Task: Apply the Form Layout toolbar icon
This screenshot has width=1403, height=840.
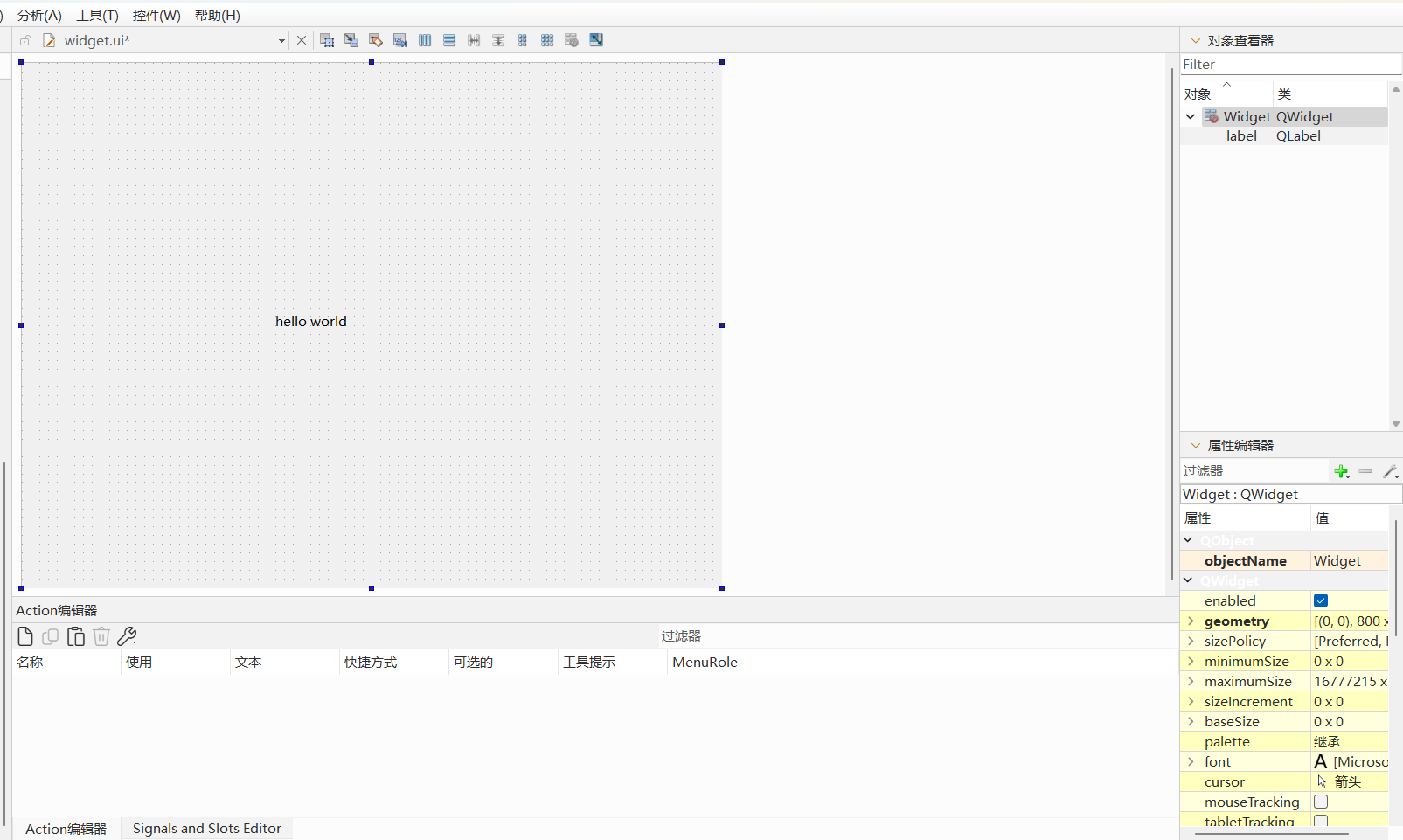Action: click(x=523, y=40)
